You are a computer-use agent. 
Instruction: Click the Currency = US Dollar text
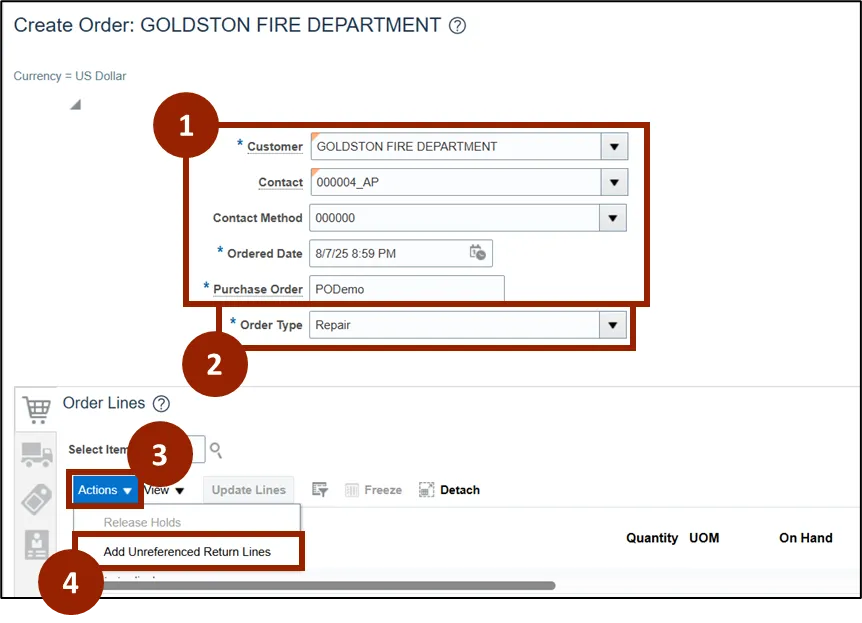coord(70,76)
